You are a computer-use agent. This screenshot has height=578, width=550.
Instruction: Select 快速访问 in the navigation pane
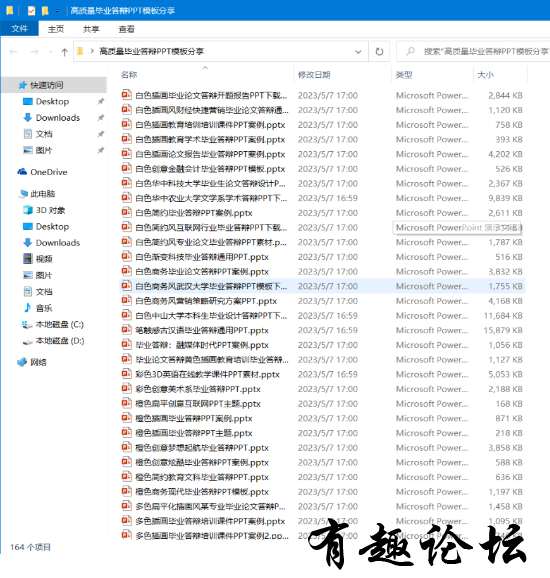54,85
